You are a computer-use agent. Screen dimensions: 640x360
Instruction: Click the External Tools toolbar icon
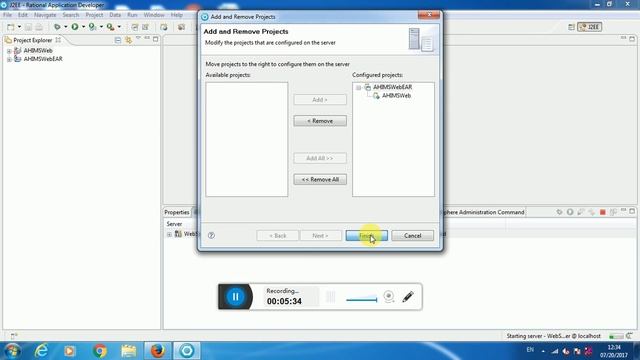pyautogui.click(x=110, y=27)
